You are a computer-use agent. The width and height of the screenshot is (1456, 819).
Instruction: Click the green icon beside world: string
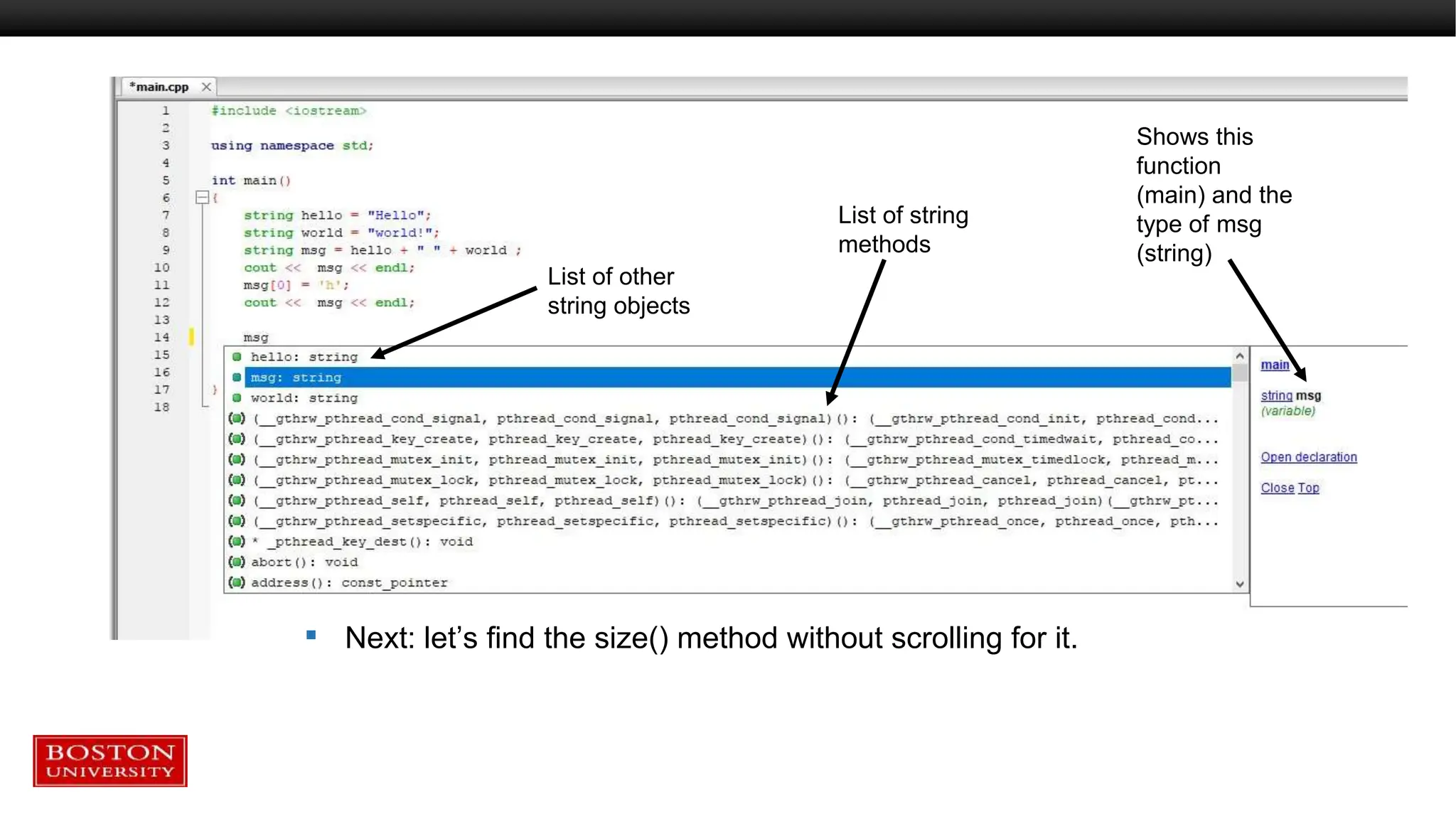coord(237,398)
